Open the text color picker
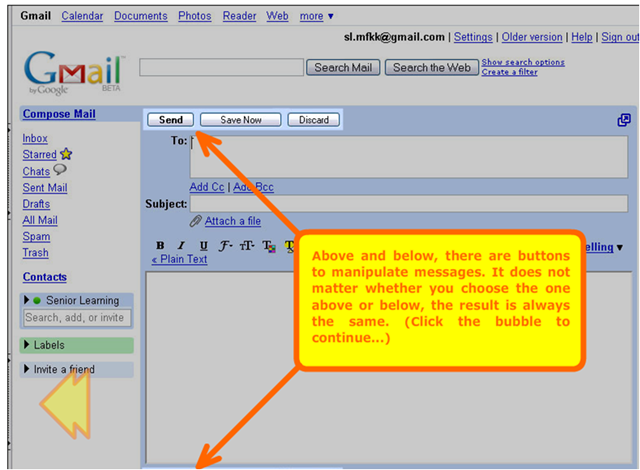This screenshot has height=470, width=640. click(269, 246)
